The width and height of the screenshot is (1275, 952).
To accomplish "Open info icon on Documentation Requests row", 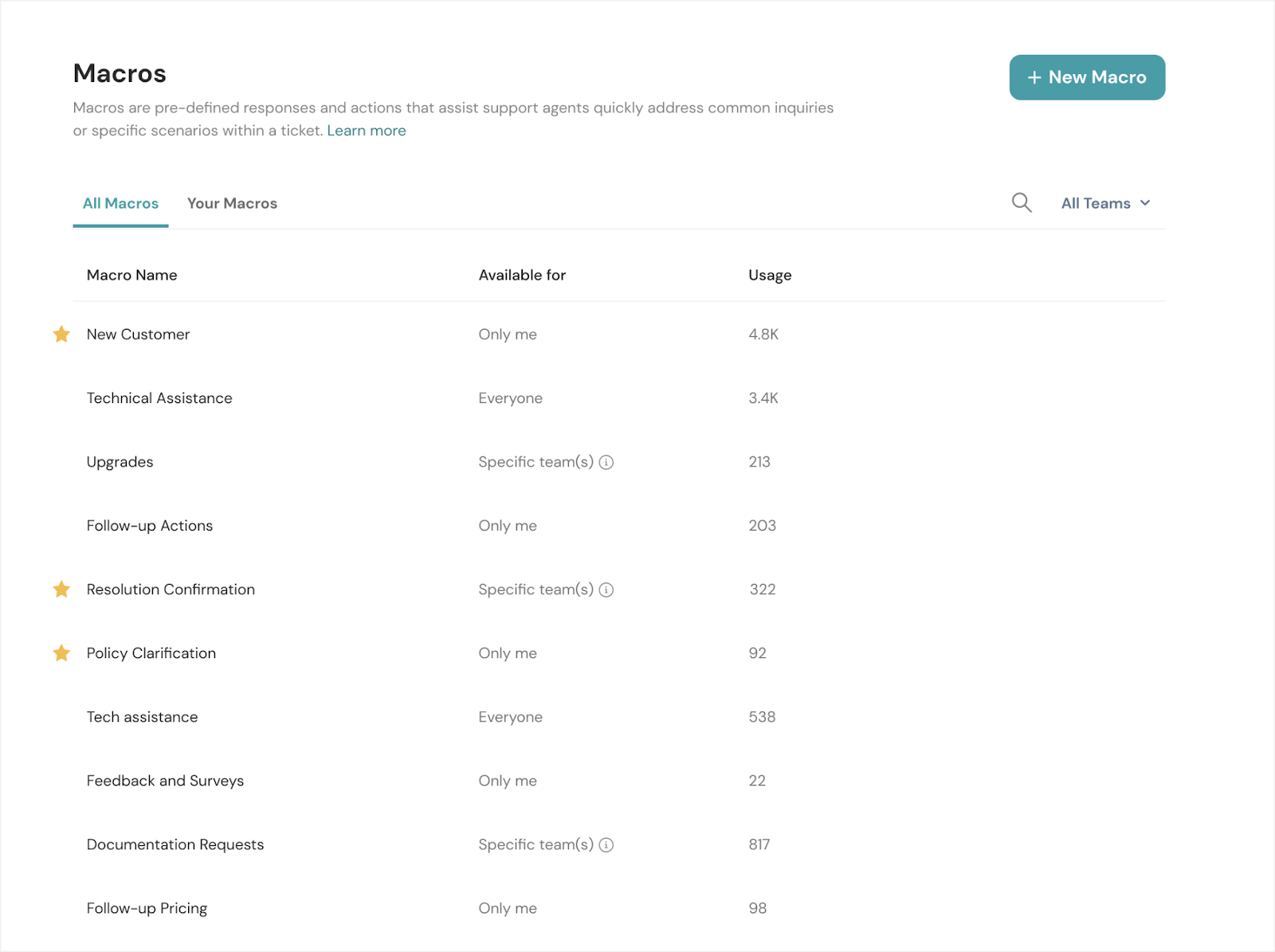I will tap(606, 844).
